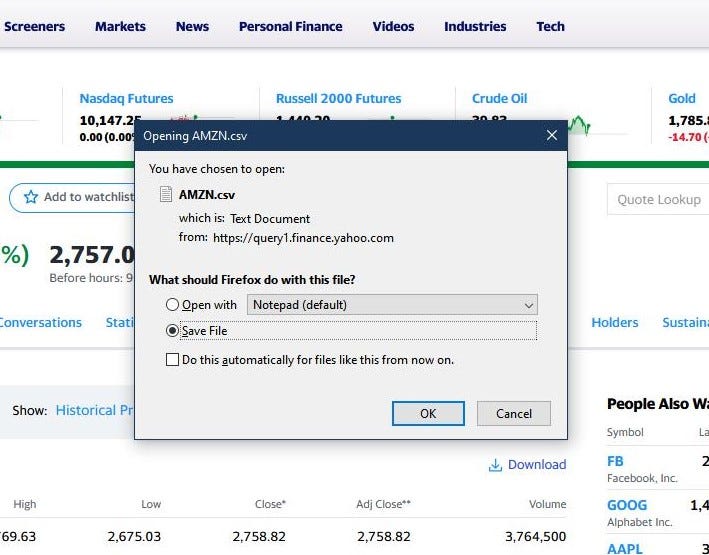Select the Open with radio button

(x=172, y=304)
